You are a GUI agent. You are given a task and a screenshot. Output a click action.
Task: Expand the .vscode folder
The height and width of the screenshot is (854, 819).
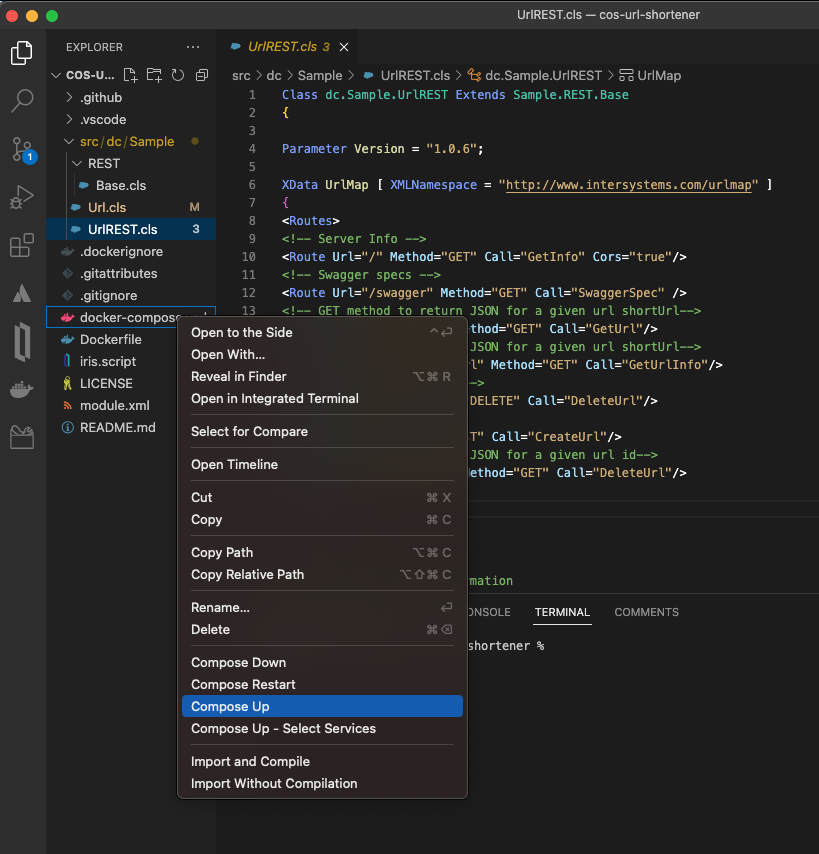point(102,120)
